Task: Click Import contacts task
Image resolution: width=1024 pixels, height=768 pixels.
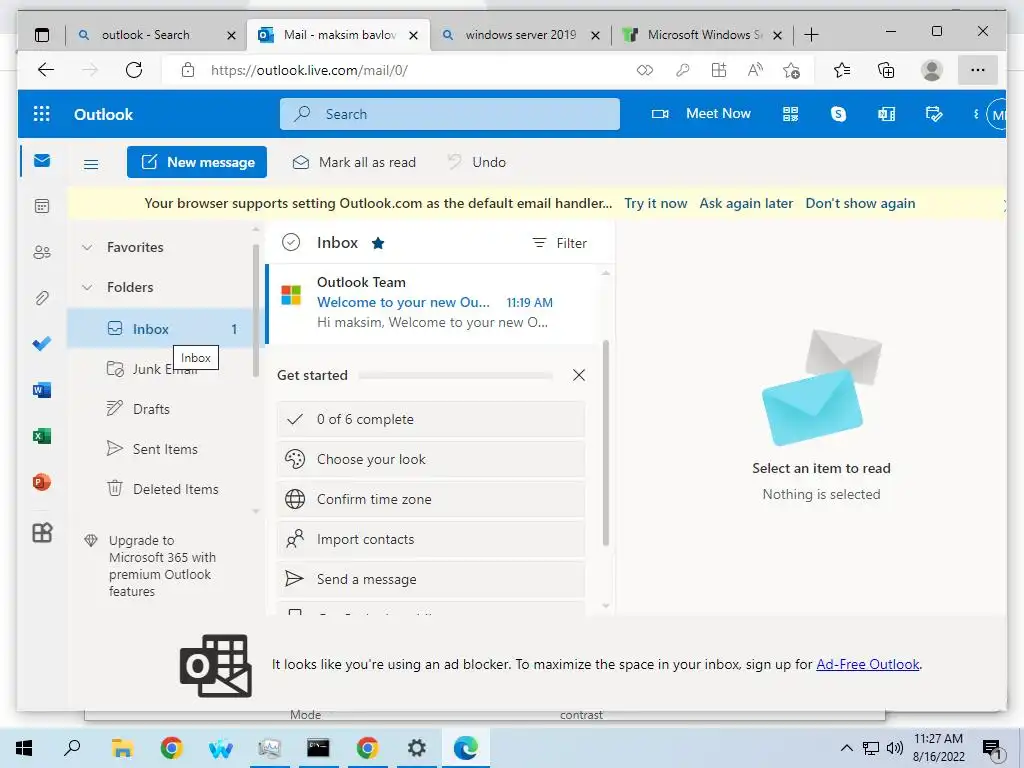Action: point(430,539)
